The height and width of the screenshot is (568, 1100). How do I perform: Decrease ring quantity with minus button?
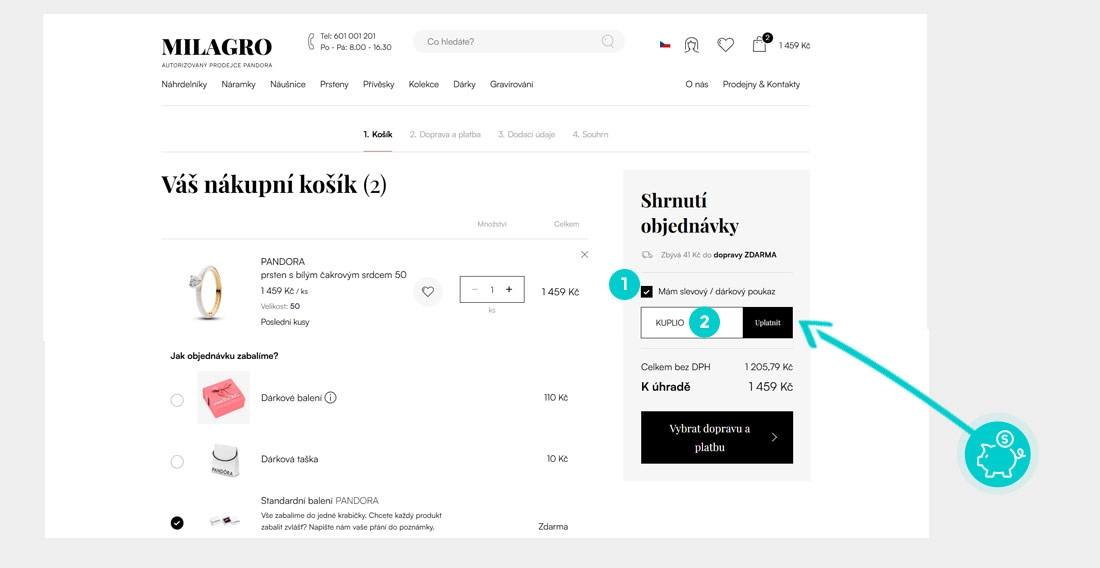[475, 290]
